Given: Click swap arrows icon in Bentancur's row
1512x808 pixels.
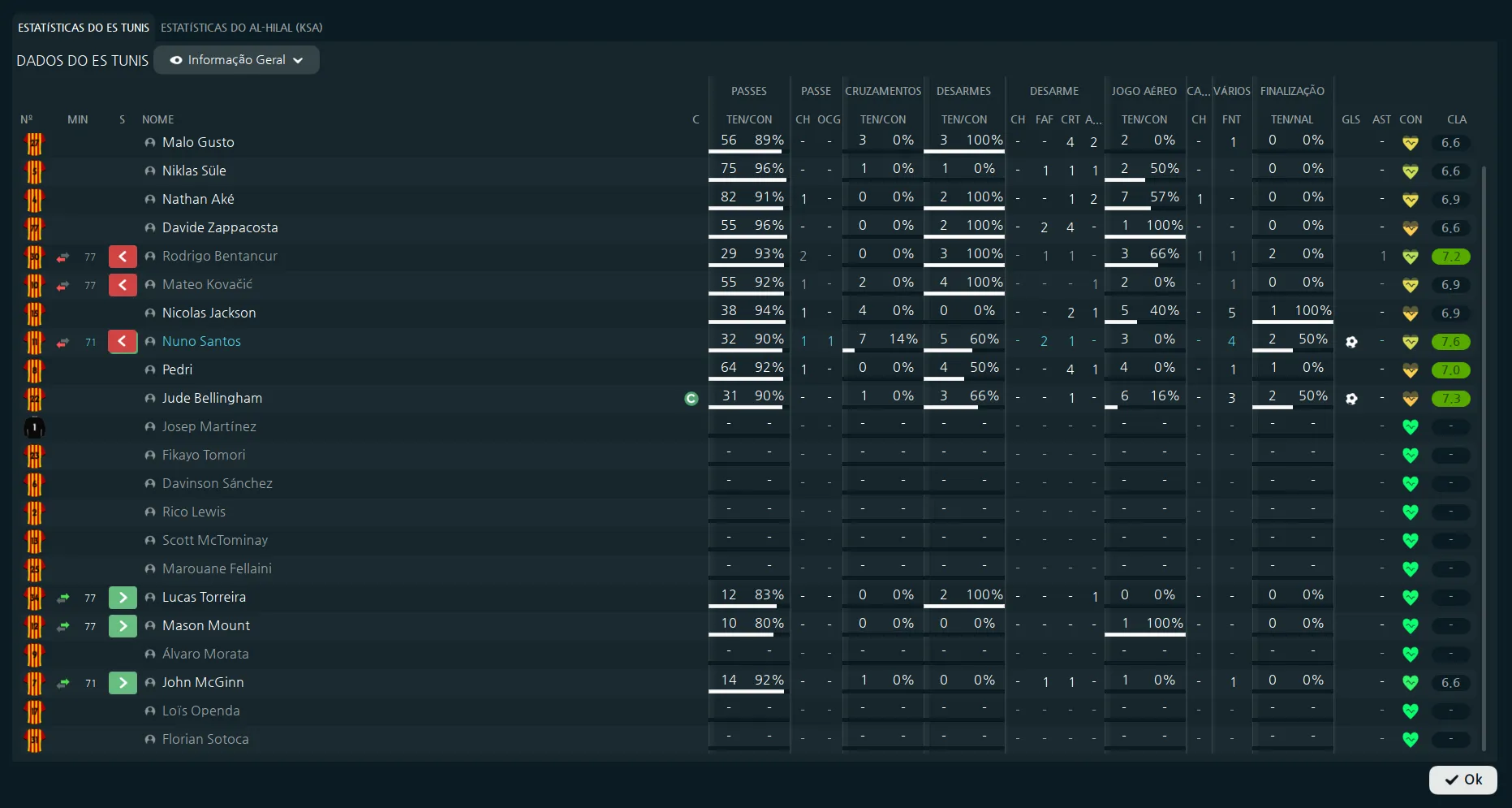Looking at the screenshot, I should 62,257.
